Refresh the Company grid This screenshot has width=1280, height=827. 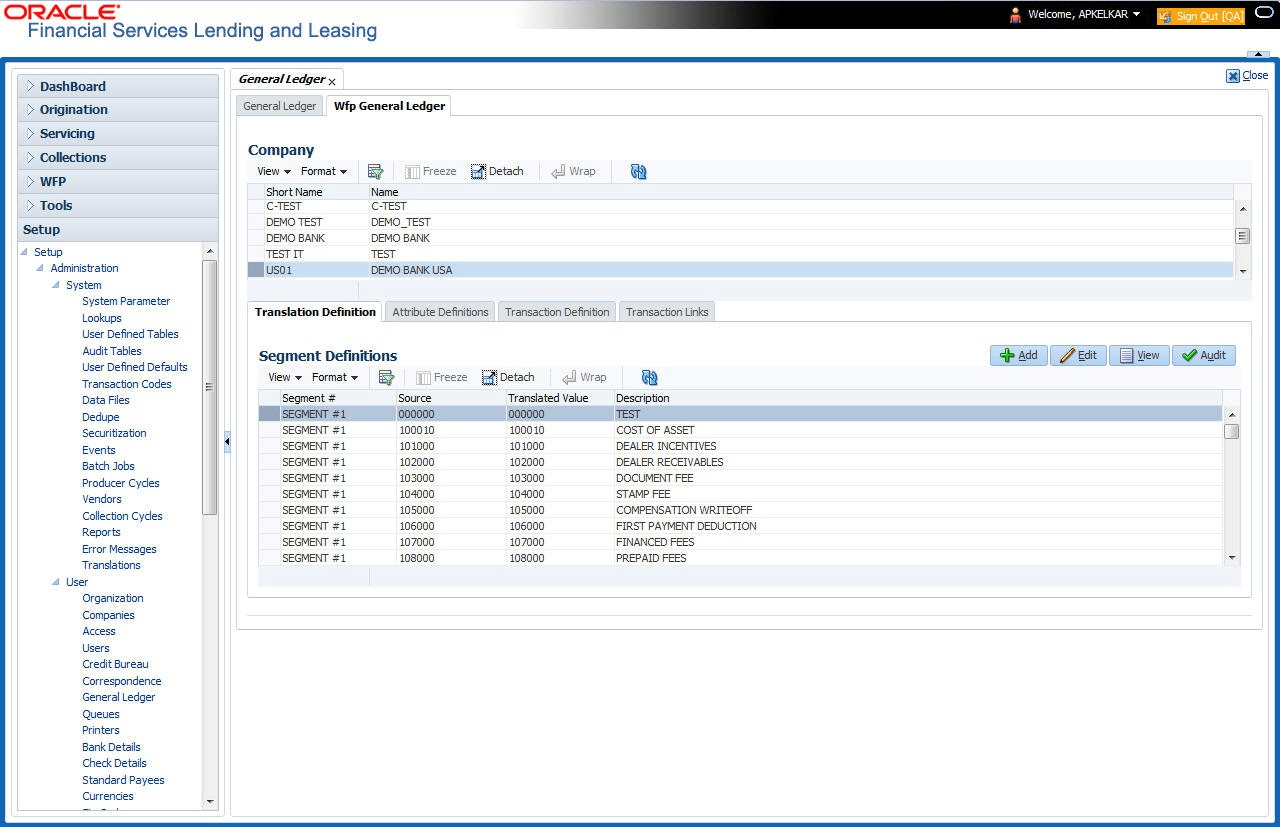(638, 171)
